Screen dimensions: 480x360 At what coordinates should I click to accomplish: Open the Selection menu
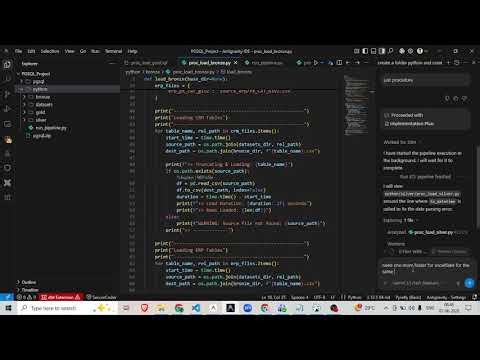[x=50, y=51]
